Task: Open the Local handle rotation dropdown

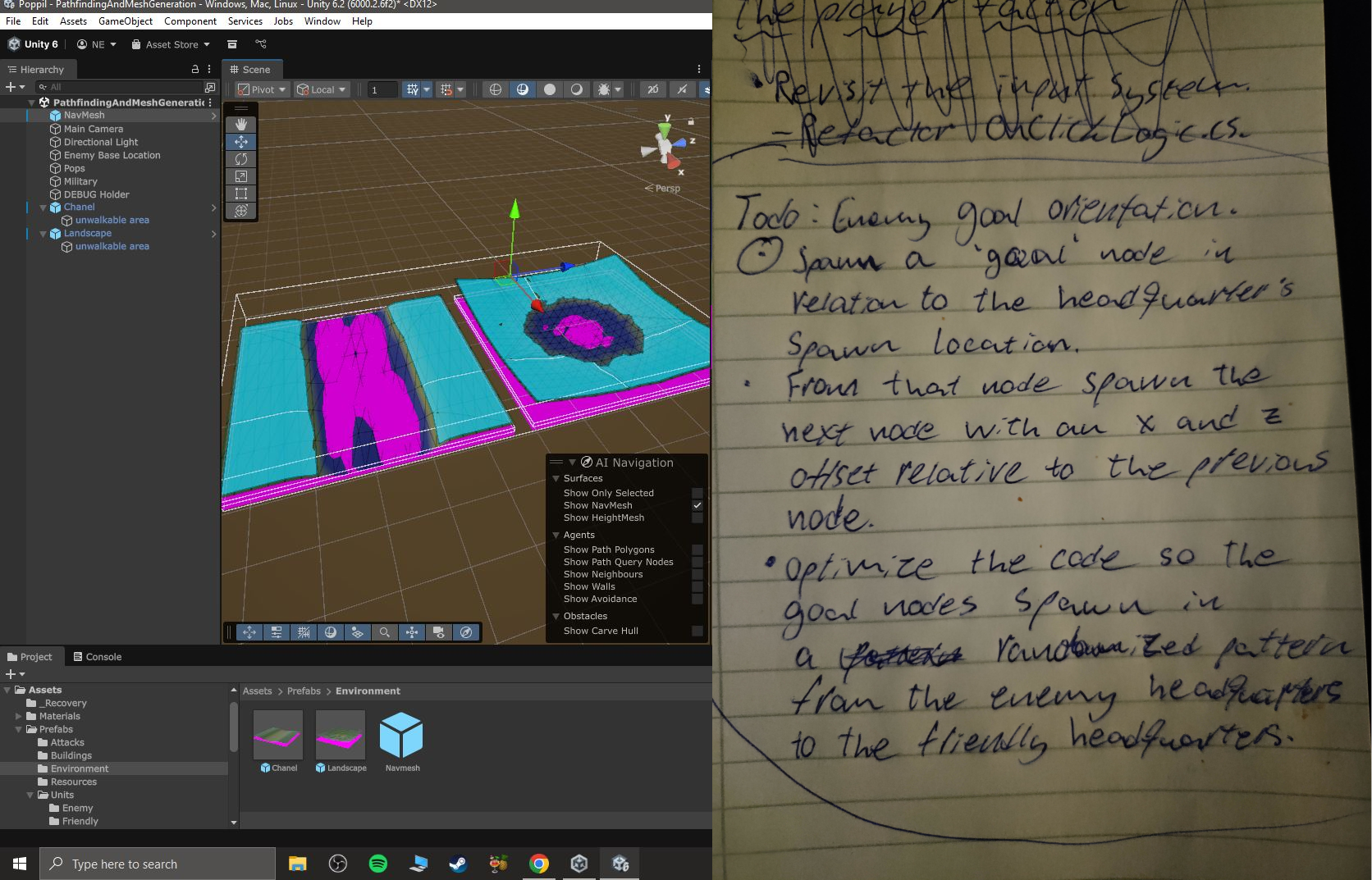Action: coord(322,89)
